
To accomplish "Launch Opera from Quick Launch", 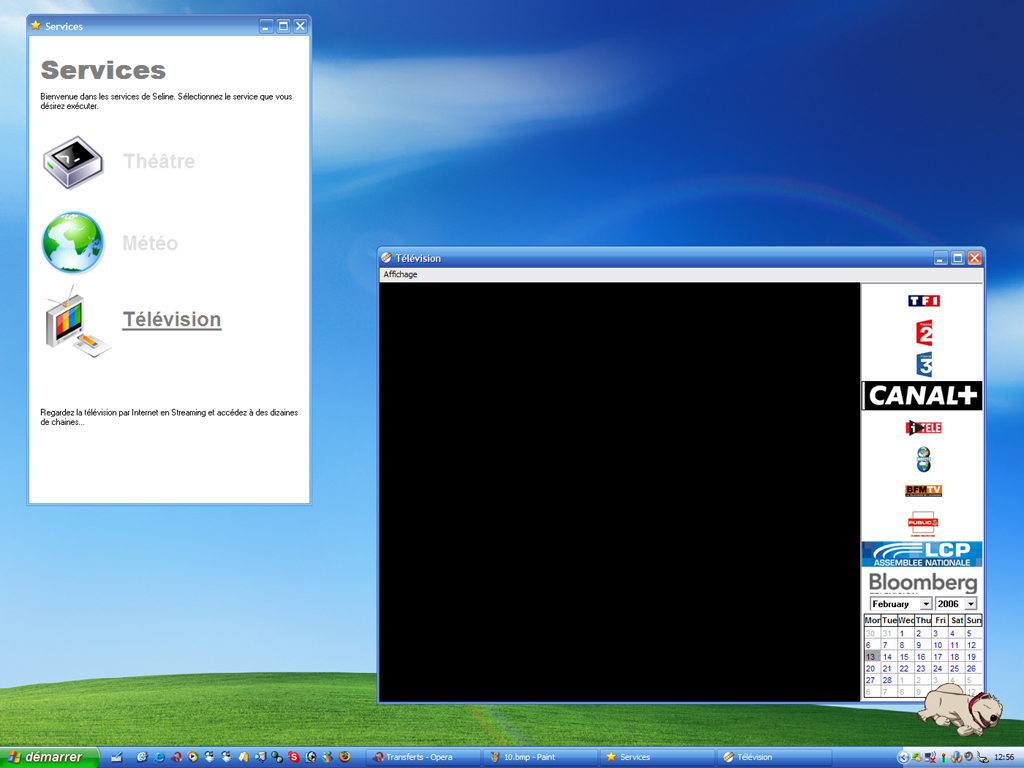I will (176, 757).
